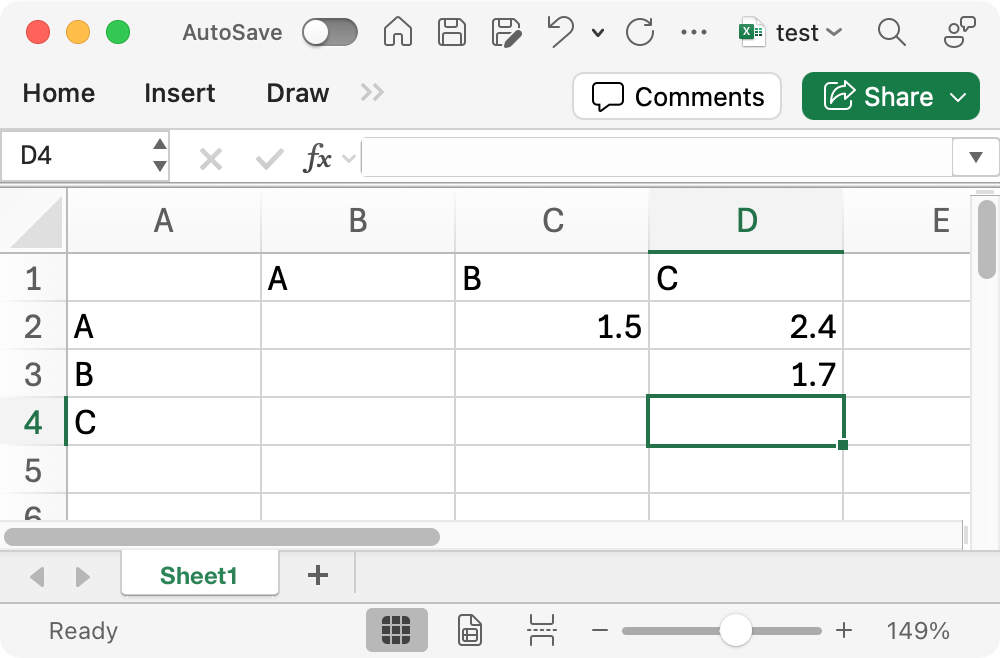Viewport: 1000px width, 658px height.
Task: Click the zoom slider handle
Action: pos(736,631)
